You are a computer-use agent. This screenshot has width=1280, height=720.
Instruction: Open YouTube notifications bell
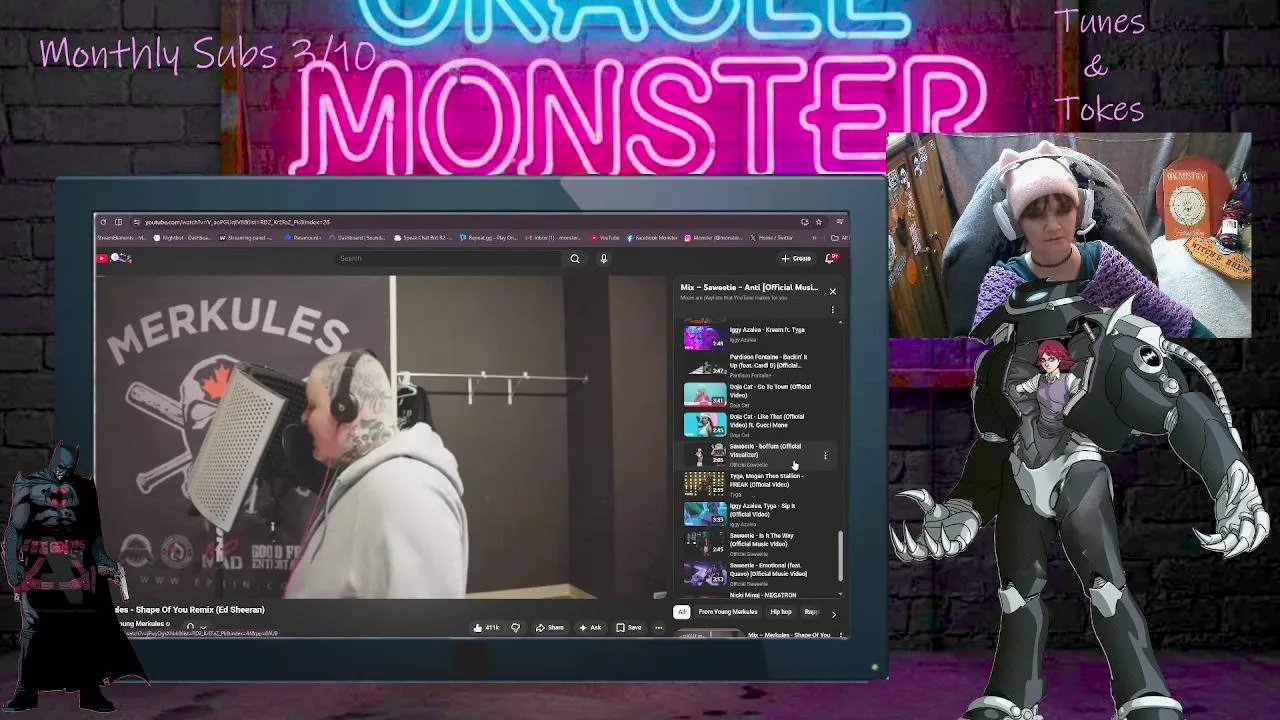click(830, 258)
